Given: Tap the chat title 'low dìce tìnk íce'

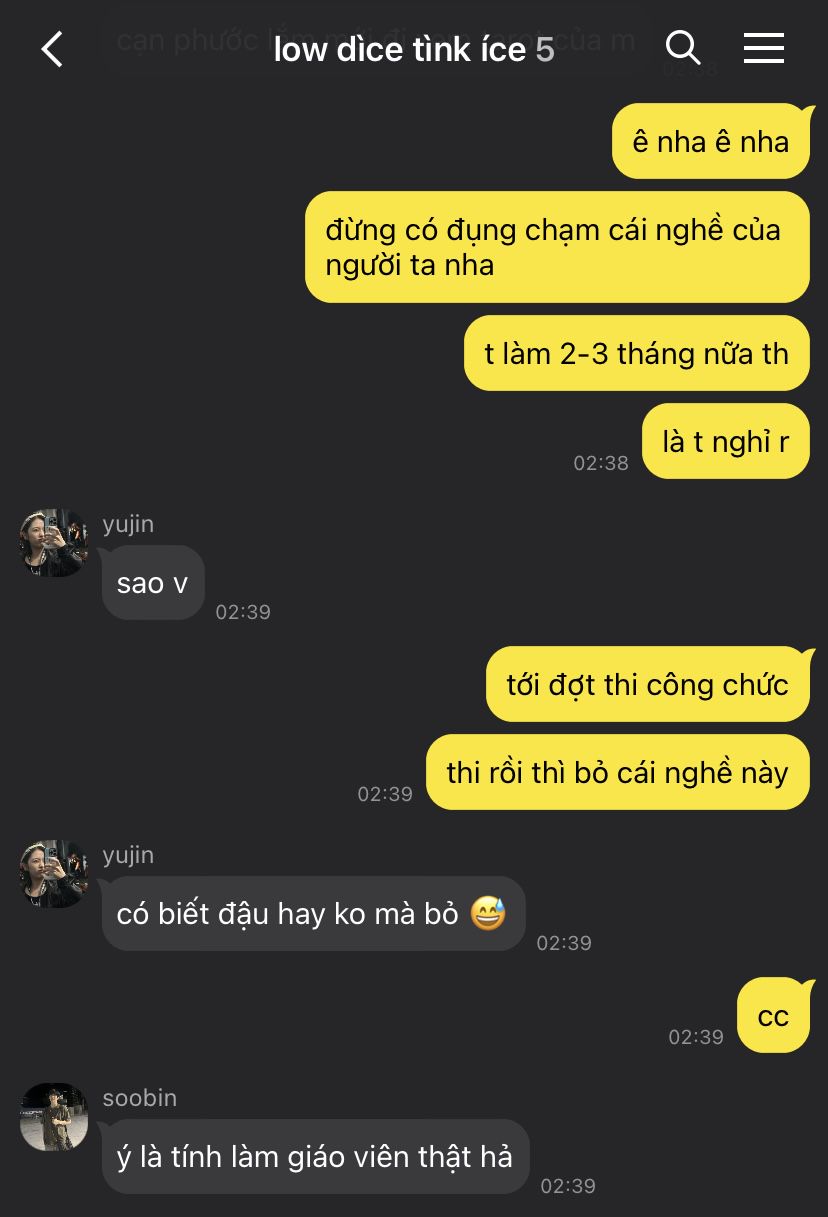Looking at the screenshot, I should [400, 48].
